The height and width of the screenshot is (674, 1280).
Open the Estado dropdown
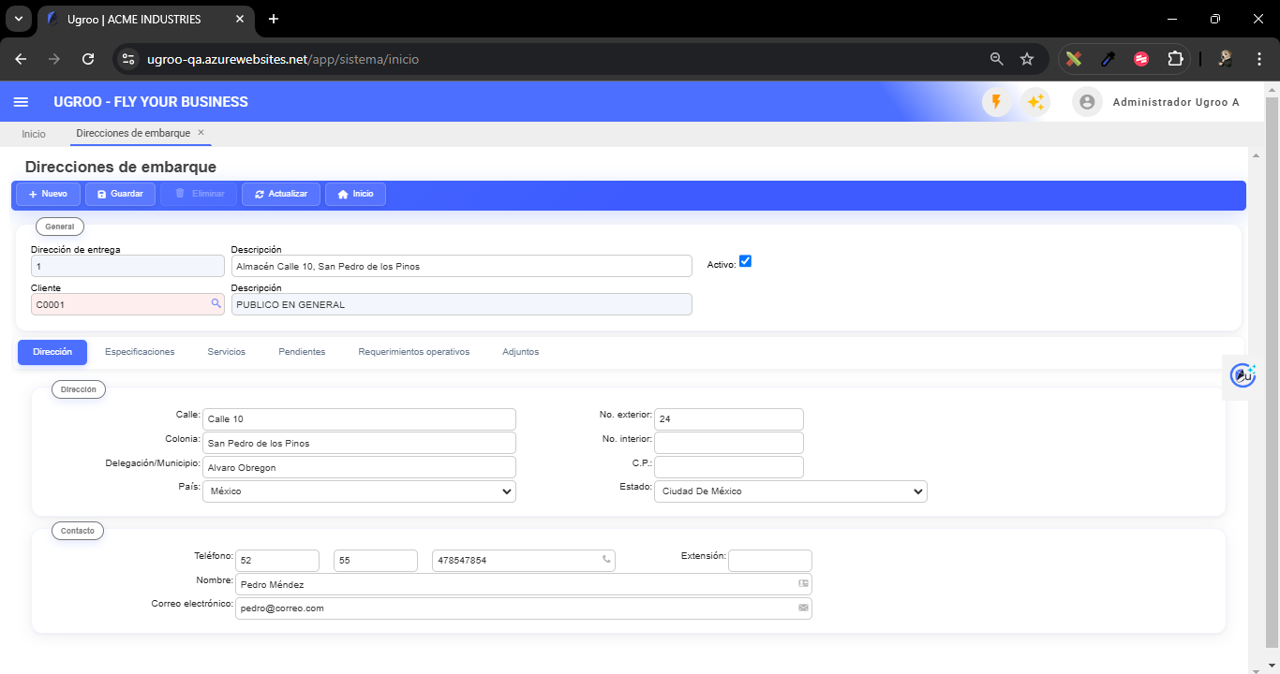click(x=790, y=491)
